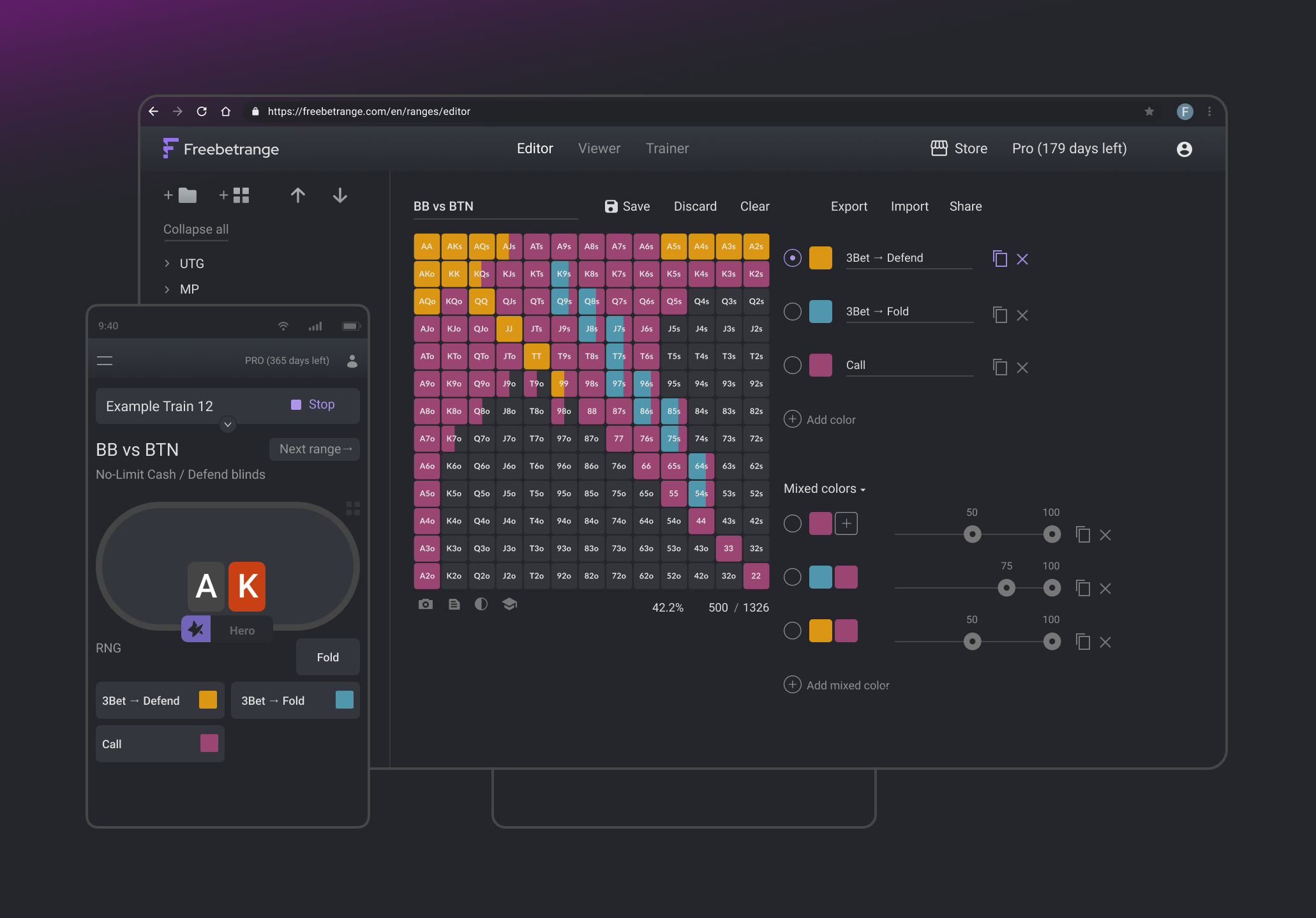Switch to the Trainer tab
The height and width of the screenshot is (918, 1316).
[x=668, y=148]
